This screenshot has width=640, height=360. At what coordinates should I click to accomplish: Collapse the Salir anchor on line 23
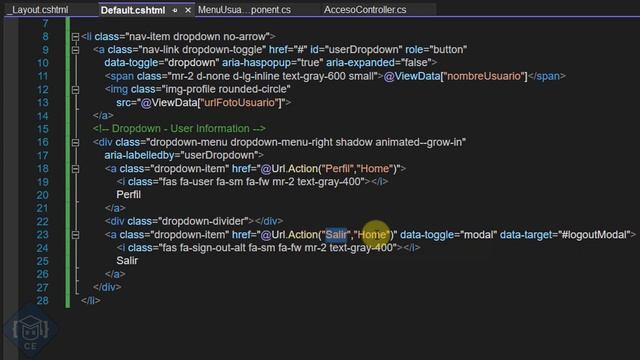[76, 235]
